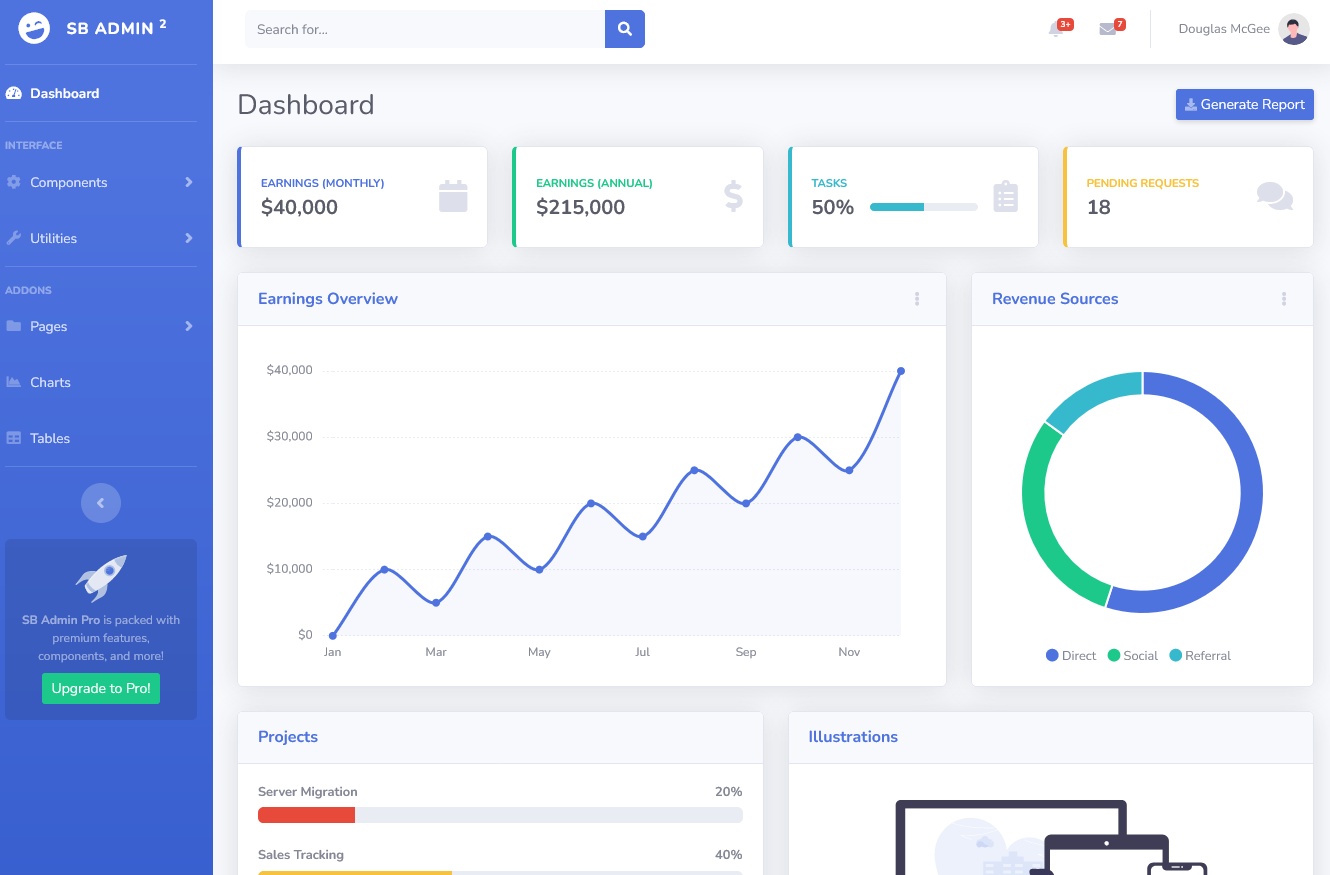The height and width of the screenshot is (875, 1330).
Task: Click the December peak point at $40,000
Action: [901, 371]
